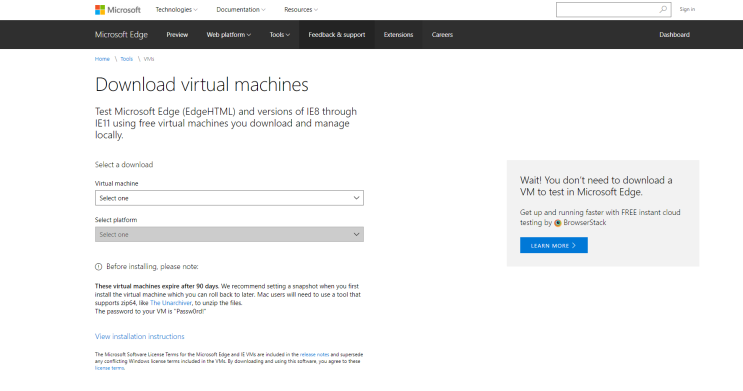Image resolution: width=743 pixels, height=391 pixels.
Task: Open Feedback & support nav item
Action: click(x=336, y=35)
